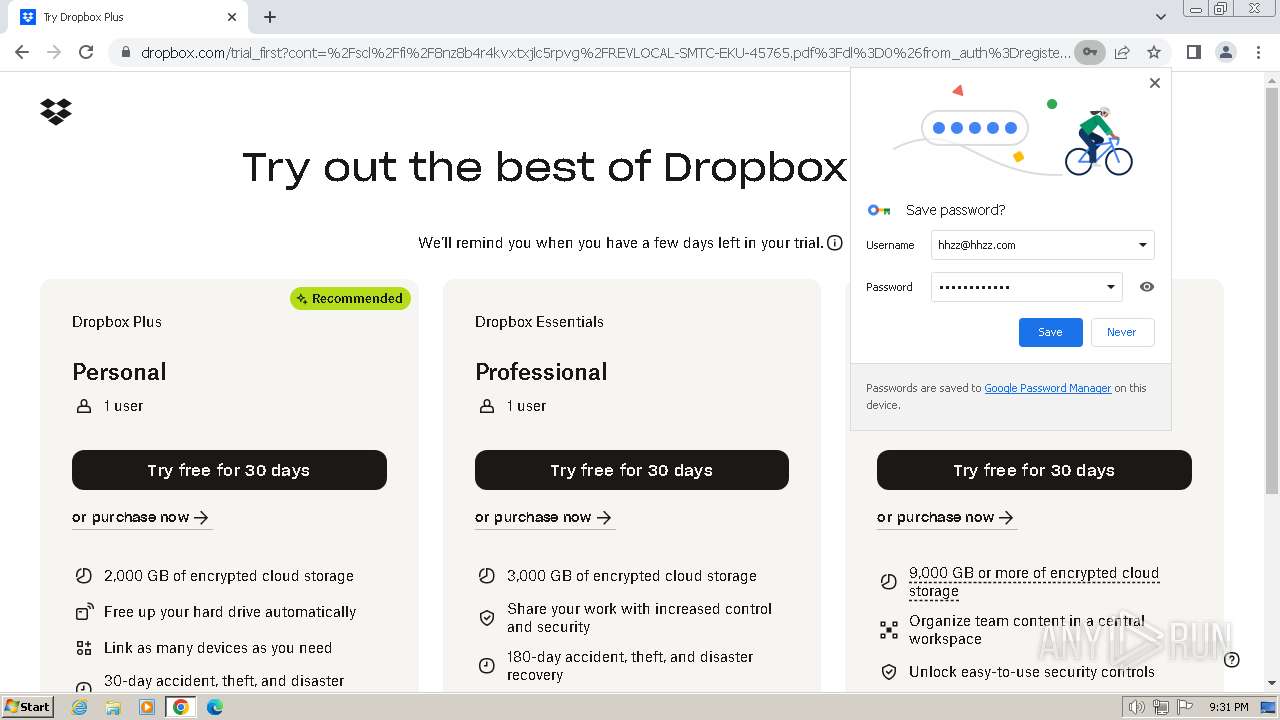The width and height of the screenshot is (1280, 720).
Task: Click the 'Dropbox Plus' plan name
Action: coord(117,322)
